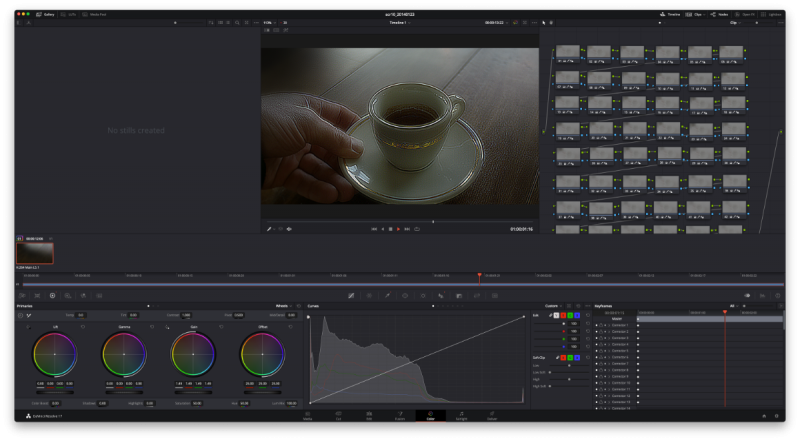Open the Custom curves mode dropdown

pos(554,306)
